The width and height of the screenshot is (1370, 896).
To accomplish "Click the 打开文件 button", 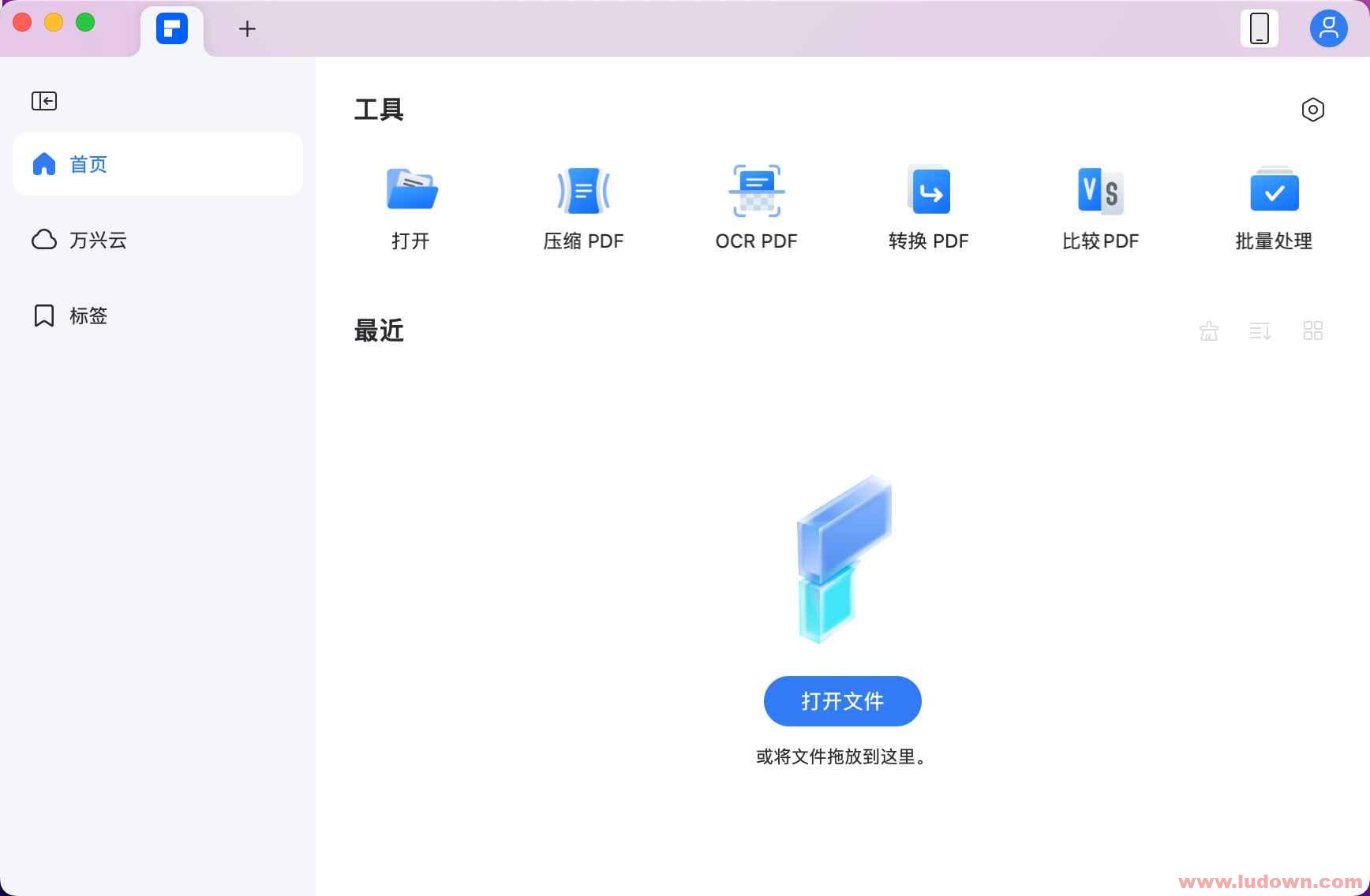I will point(843,701).
